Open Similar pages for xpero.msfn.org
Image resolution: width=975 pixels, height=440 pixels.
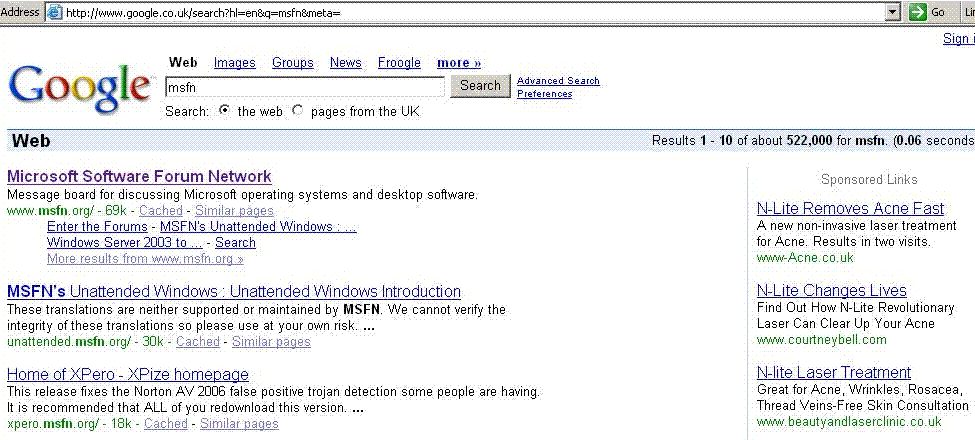point(239,424)
